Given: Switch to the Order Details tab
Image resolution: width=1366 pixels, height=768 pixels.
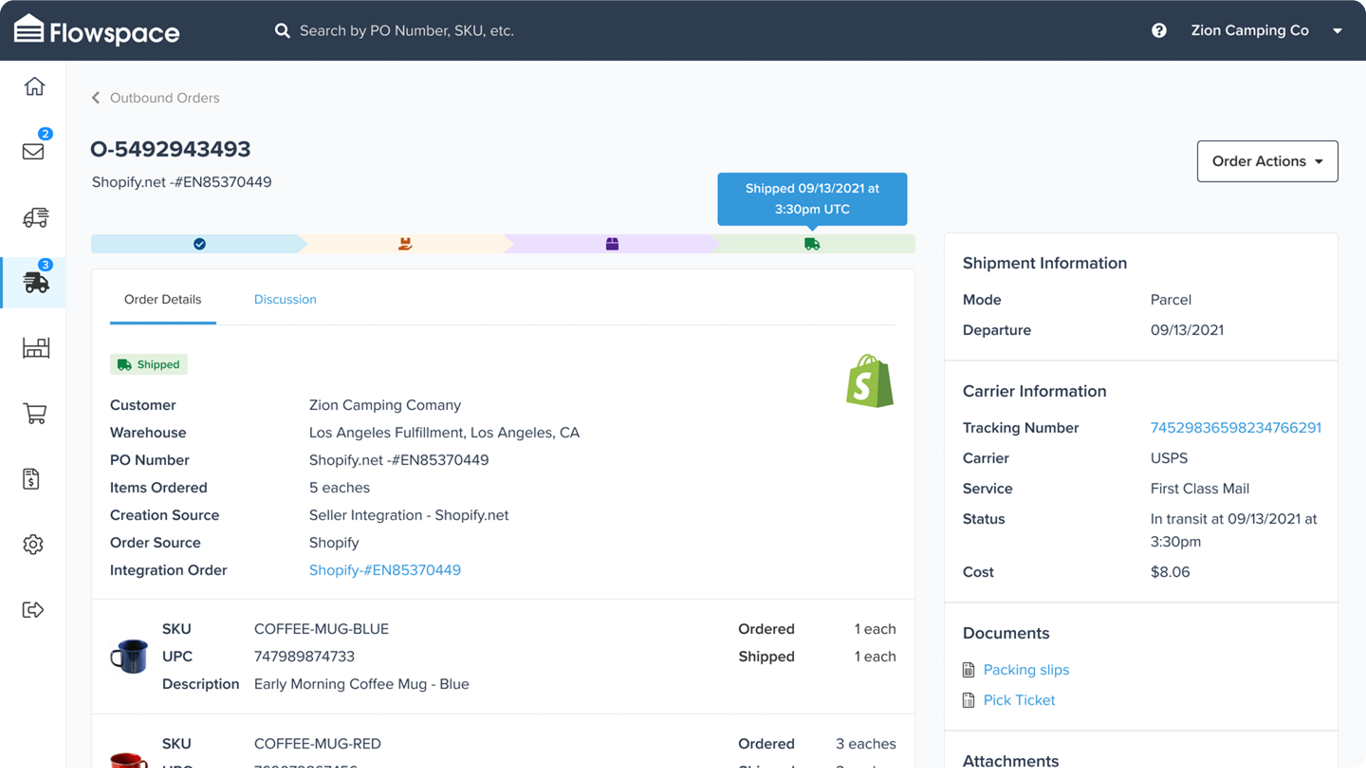Looking at the screenshot, I should click(x=163, y=300).
